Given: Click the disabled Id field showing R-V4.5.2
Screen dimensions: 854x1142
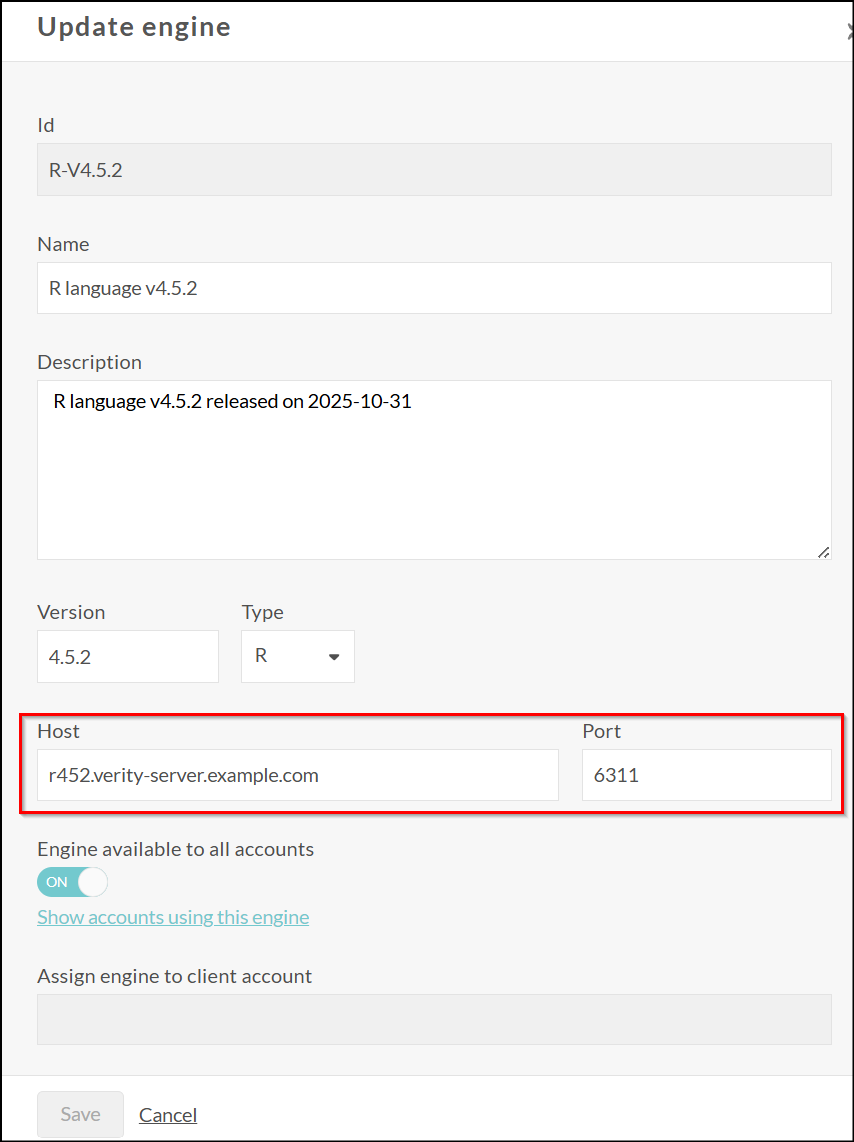Looking at the screenshot, I should [434, 169].
